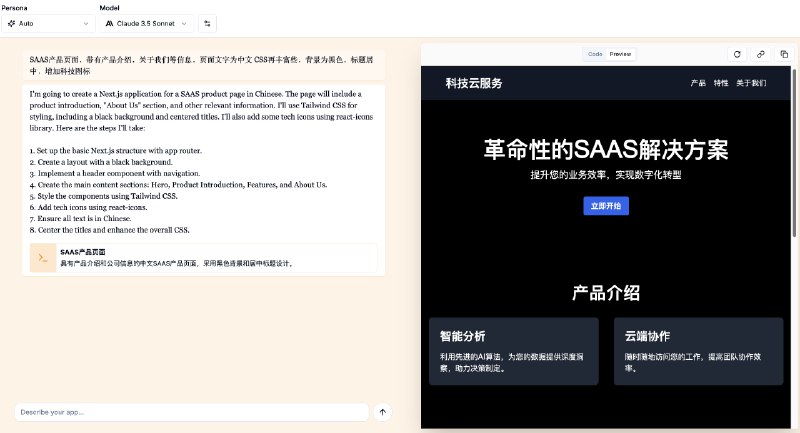Click step '6. Add tech icons using react-icons.'
The image size is (800, 433).
point(88,207)
